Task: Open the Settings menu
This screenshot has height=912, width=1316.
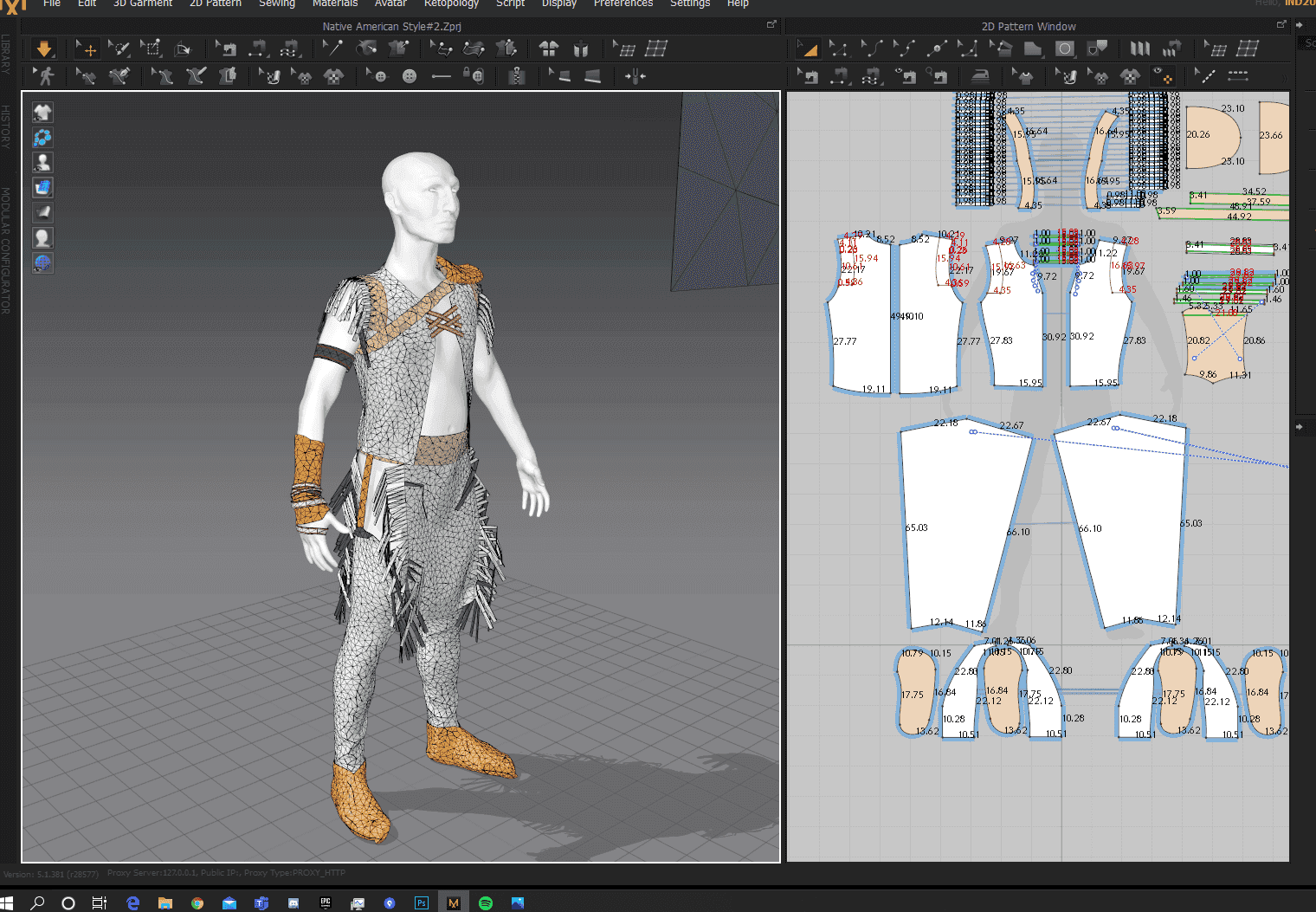Action: pos(690,4)
